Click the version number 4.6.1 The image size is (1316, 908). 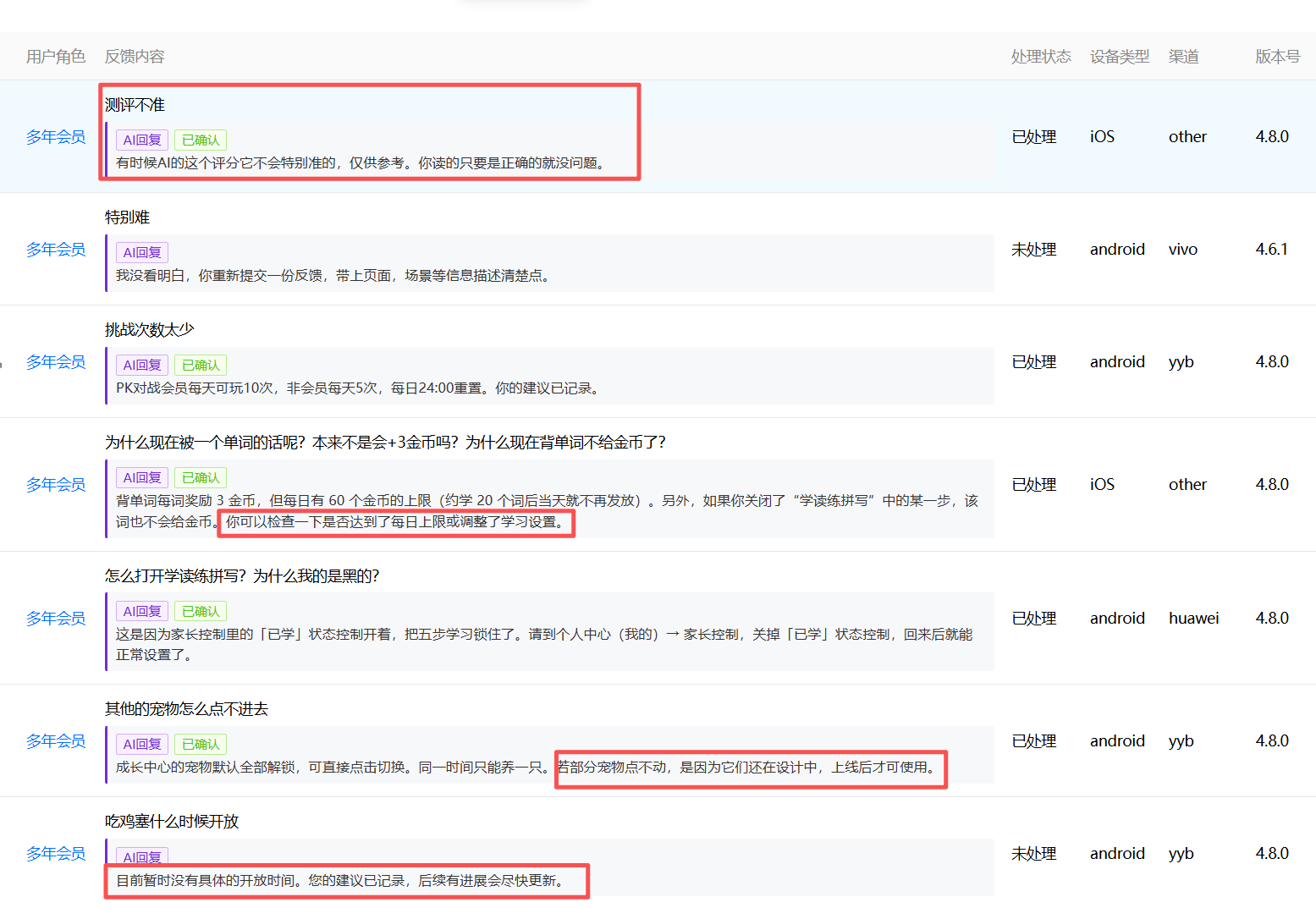pyautogui.click(x=1271, y=250)
